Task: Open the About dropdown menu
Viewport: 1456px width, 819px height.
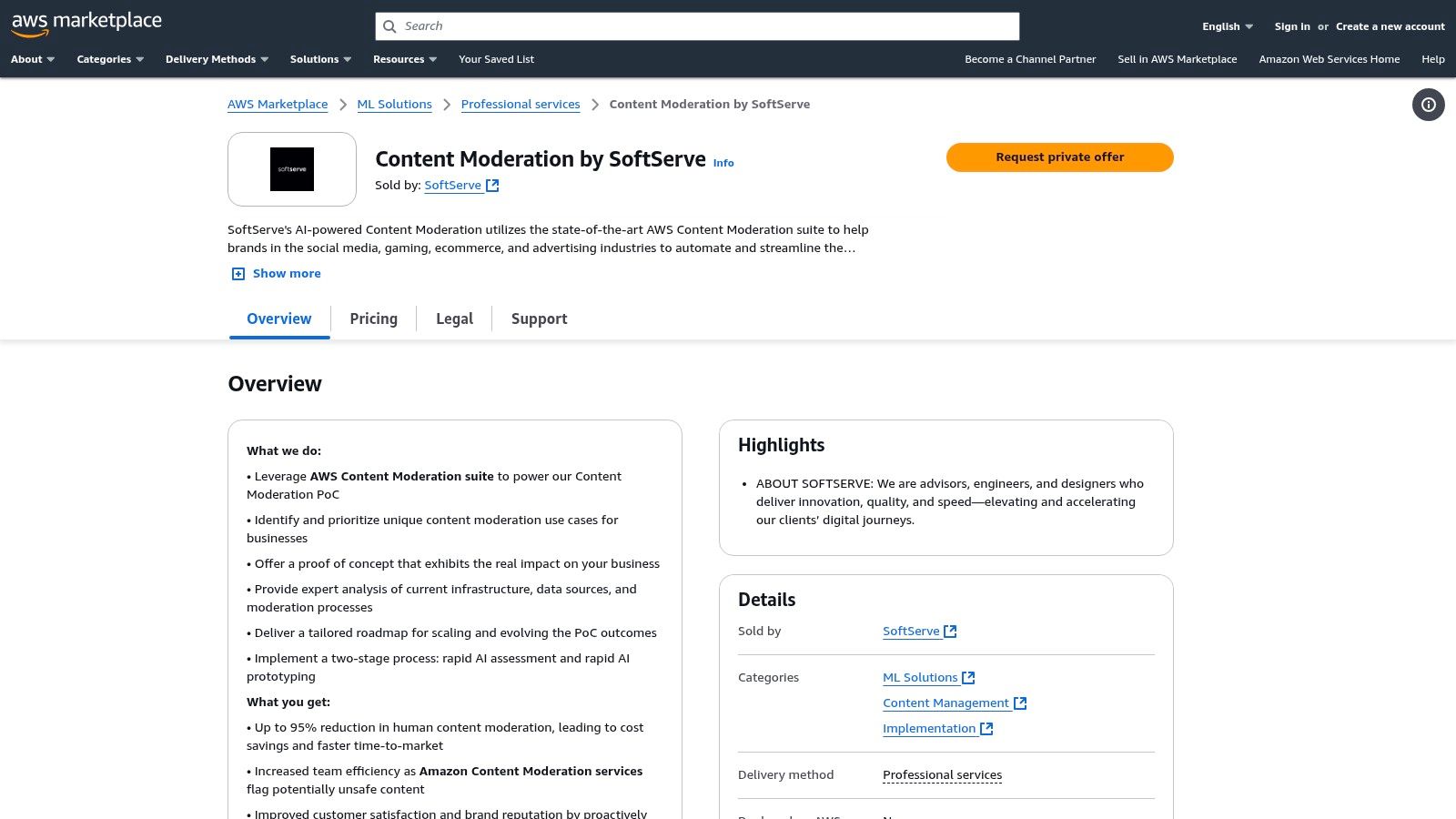Action: pyautogui.click(x=33, y=59)
